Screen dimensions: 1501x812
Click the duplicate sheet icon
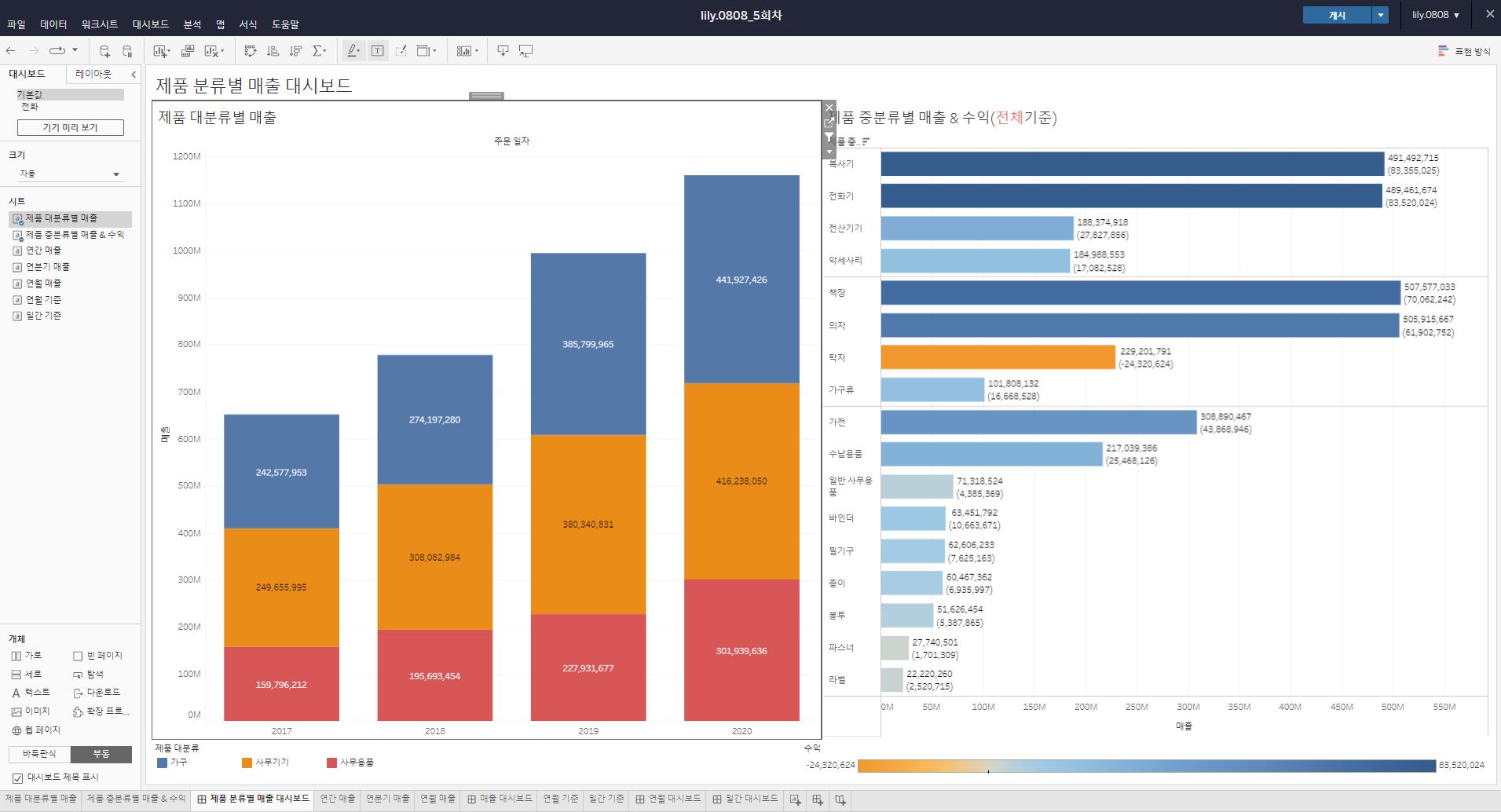[188, 51]
